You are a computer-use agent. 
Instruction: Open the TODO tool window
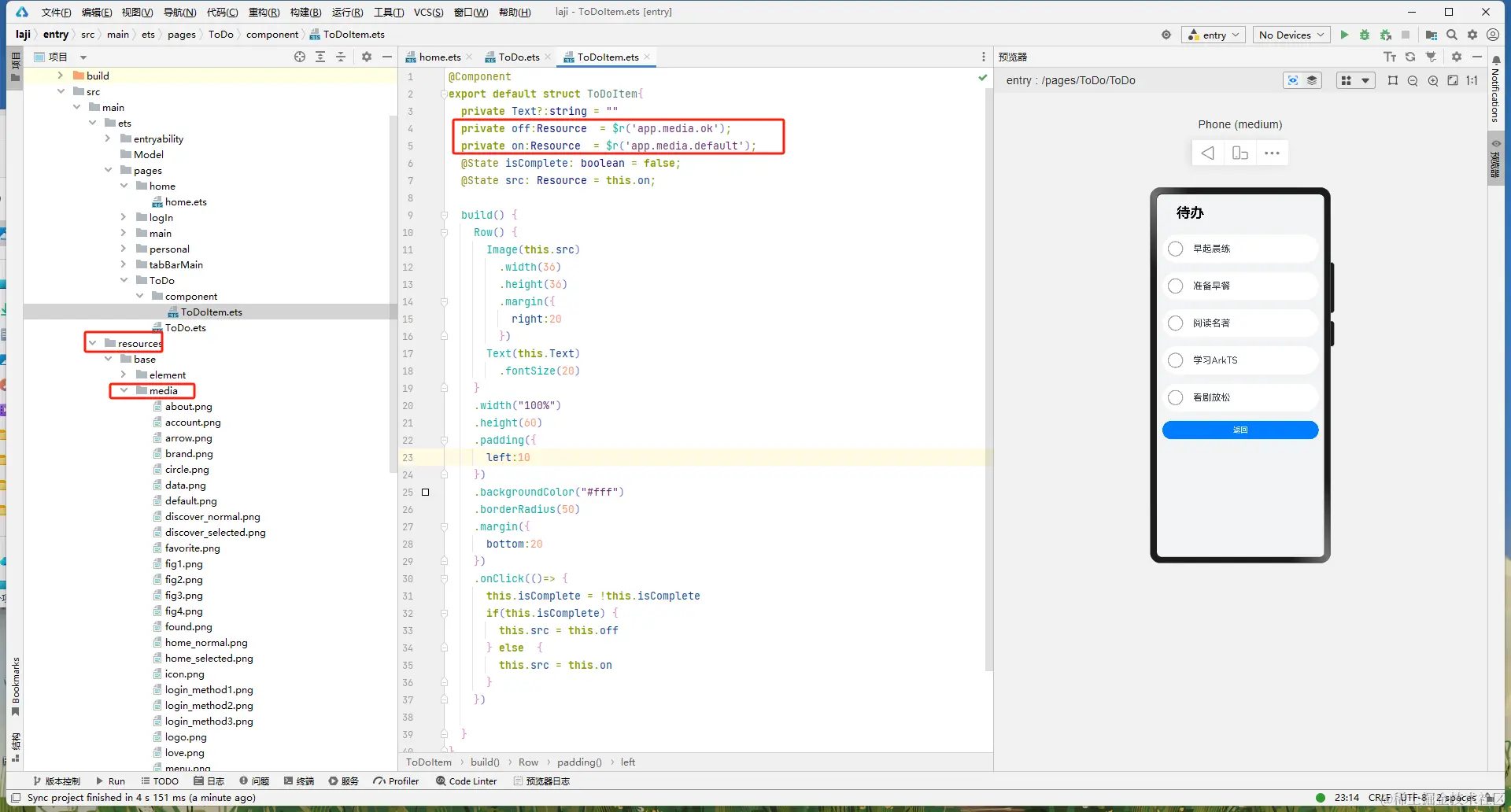tap(160, 781)
